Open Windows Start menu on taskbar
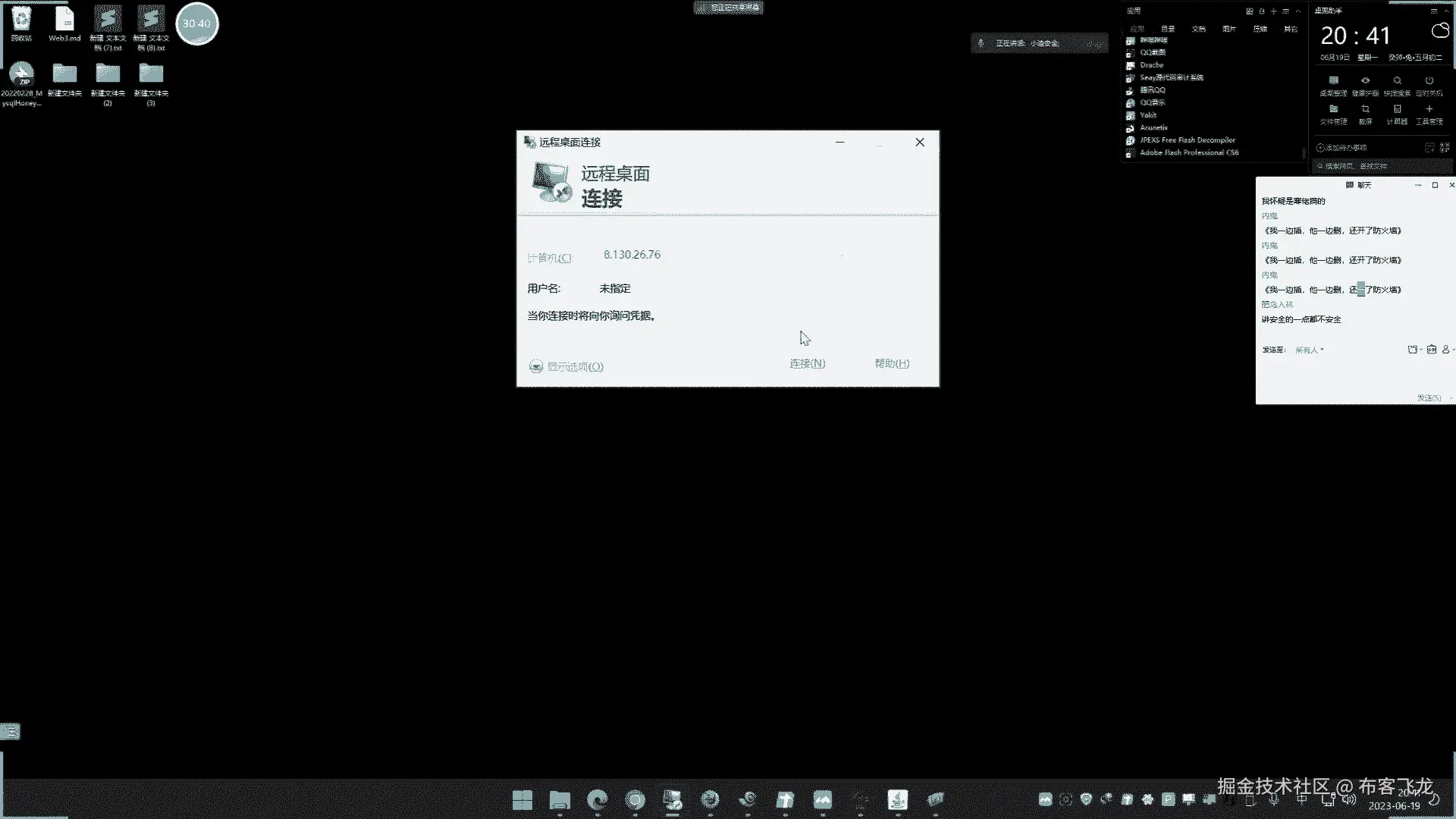 tap(522, 800)
